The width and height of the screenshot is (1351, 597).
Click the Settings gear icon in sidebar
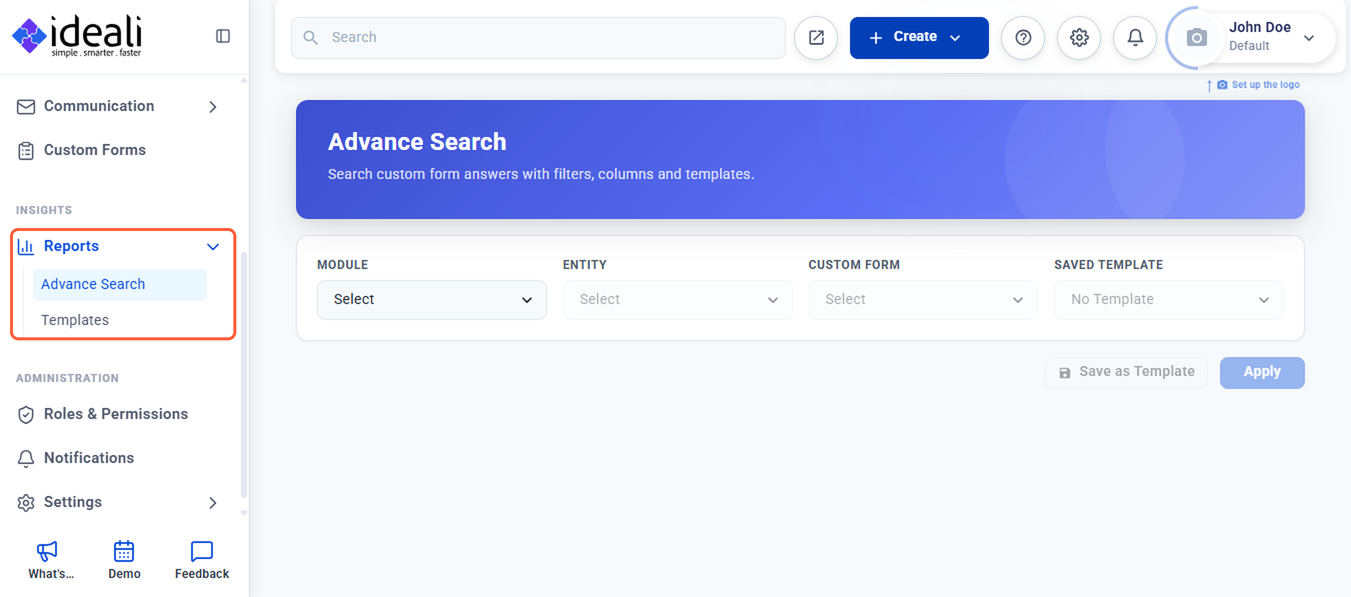(26, 502)
